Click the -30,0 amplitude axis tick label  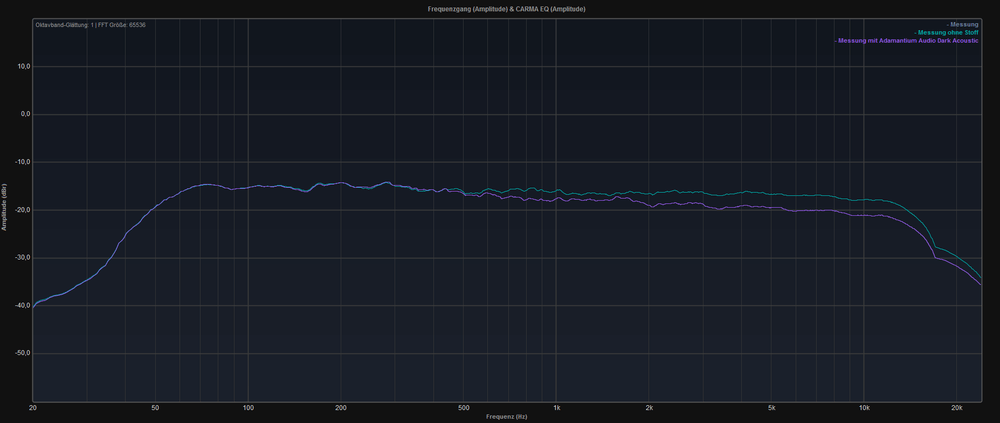pyautogui.click(x=22, y=257)
